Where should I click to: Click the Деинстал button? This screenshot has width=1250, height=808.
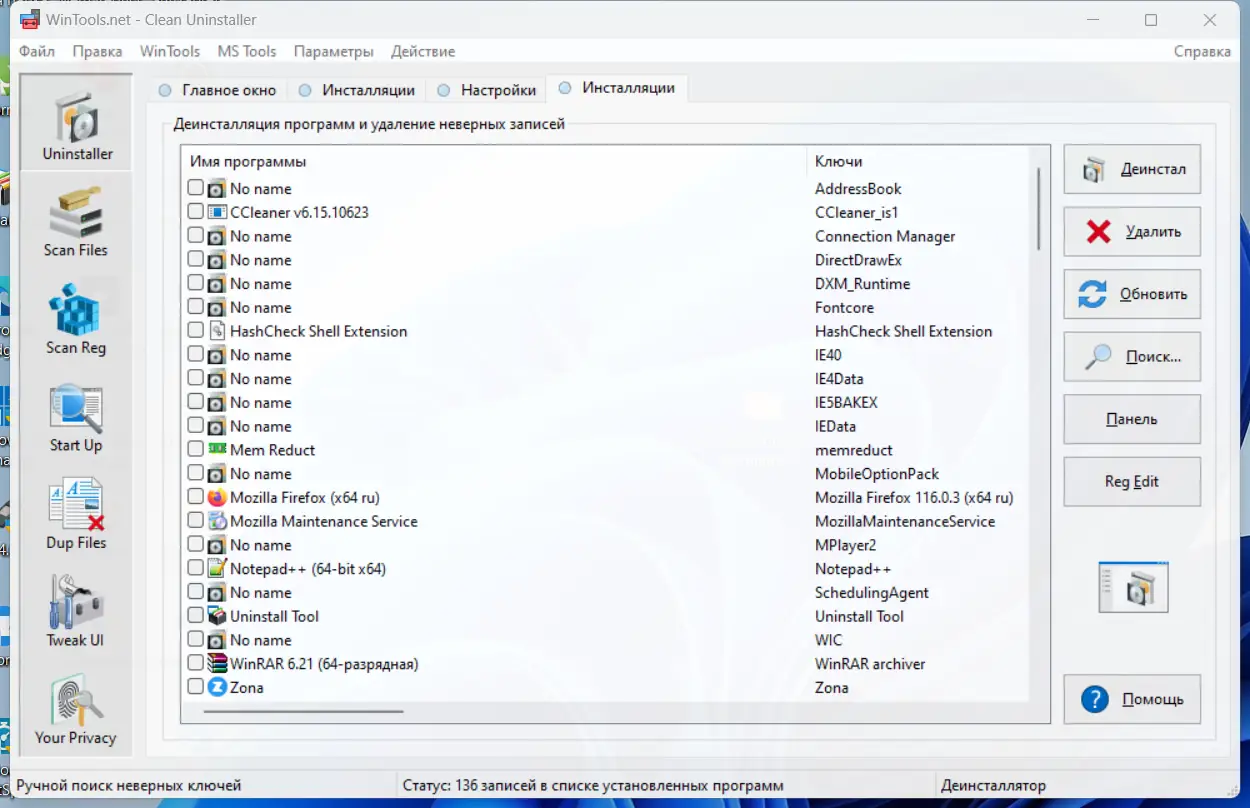1132,169
